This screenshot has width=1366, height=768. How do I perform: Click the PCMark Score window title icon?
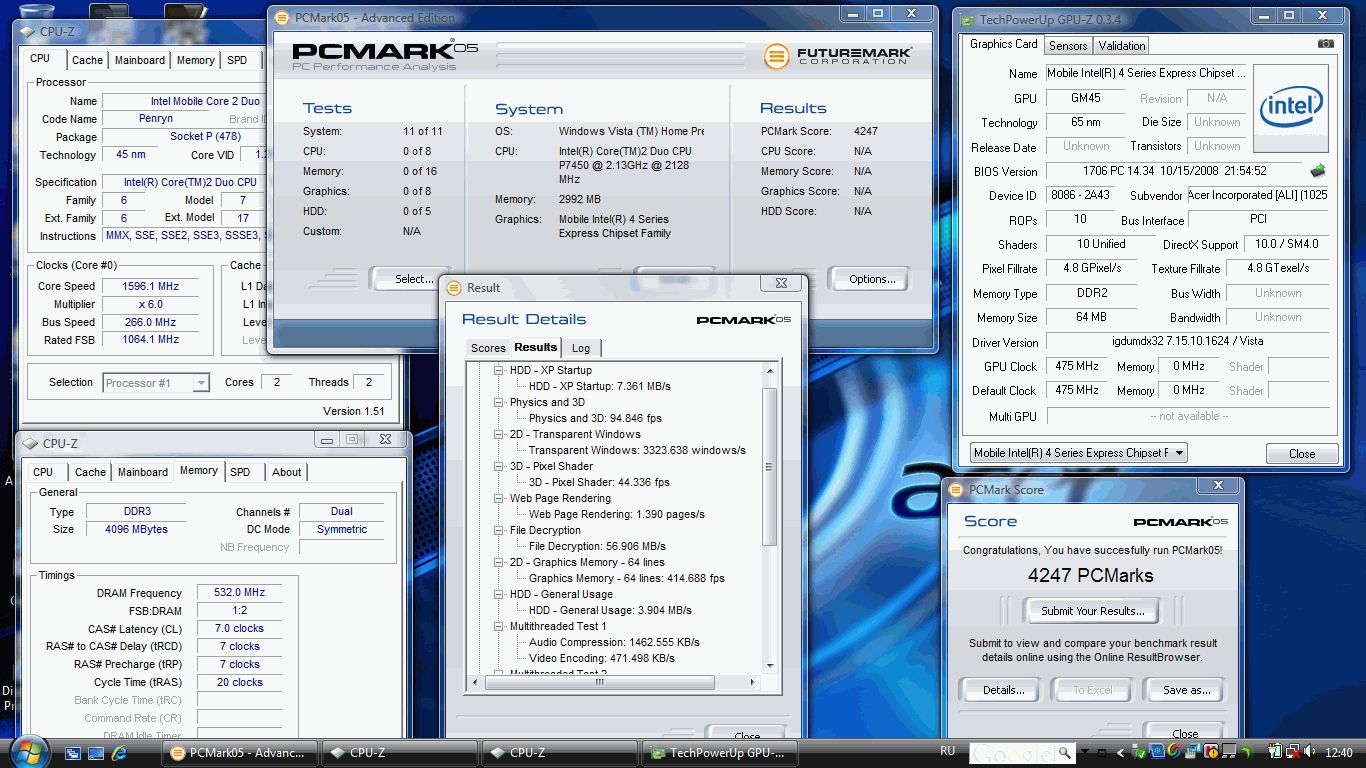[957, 490]
